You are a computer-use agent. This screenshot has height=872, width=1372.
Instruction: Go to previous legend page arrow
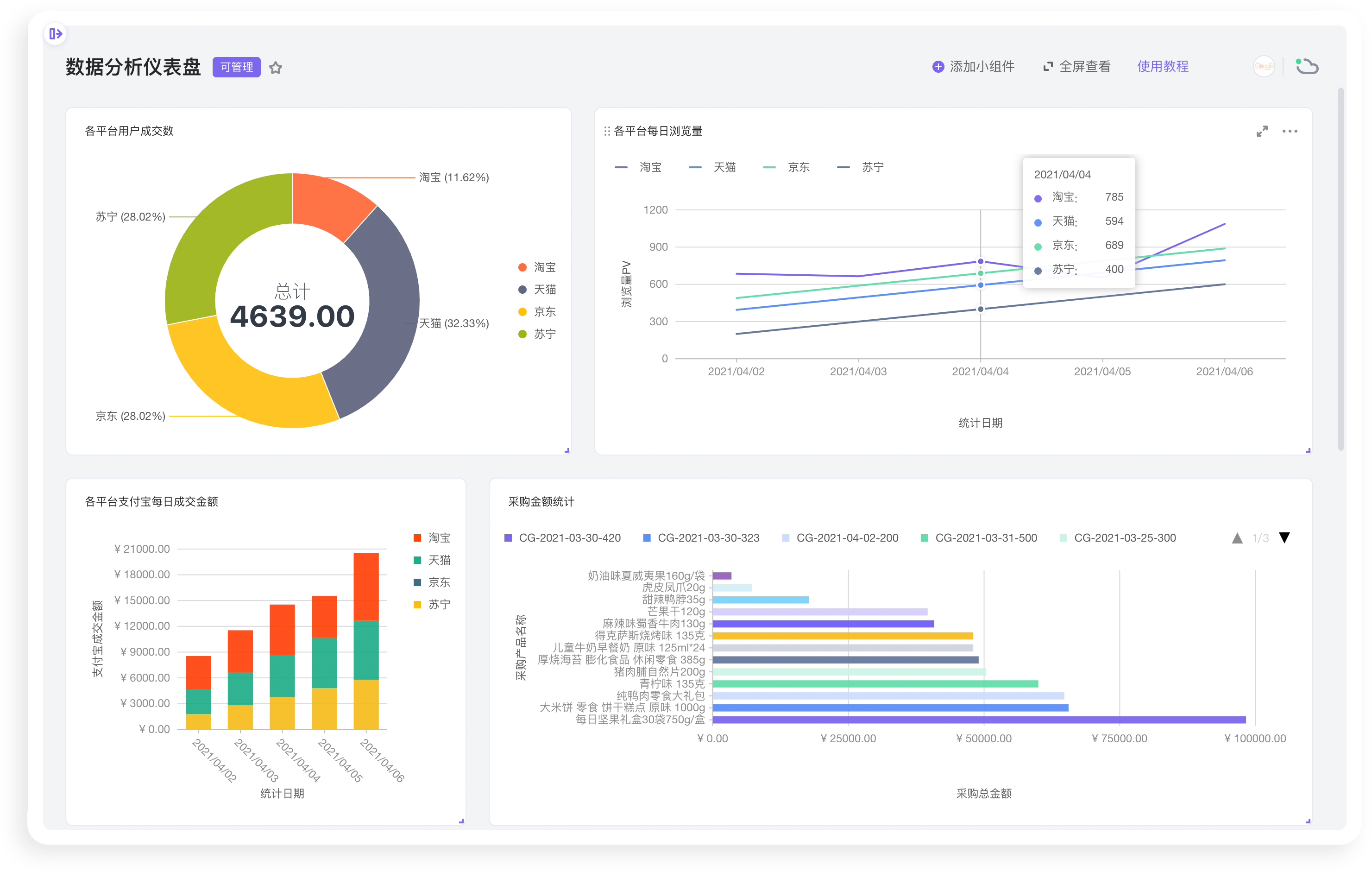coord(1237,538)
